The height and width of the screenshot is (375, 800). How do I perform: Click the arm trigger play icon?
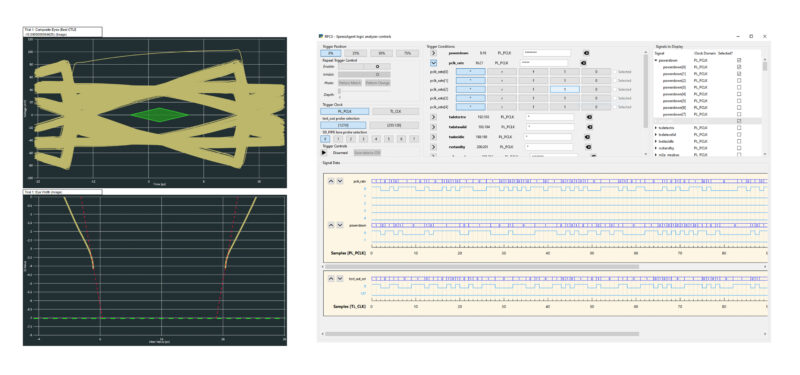pyautogui.click(x=324, y=152)
